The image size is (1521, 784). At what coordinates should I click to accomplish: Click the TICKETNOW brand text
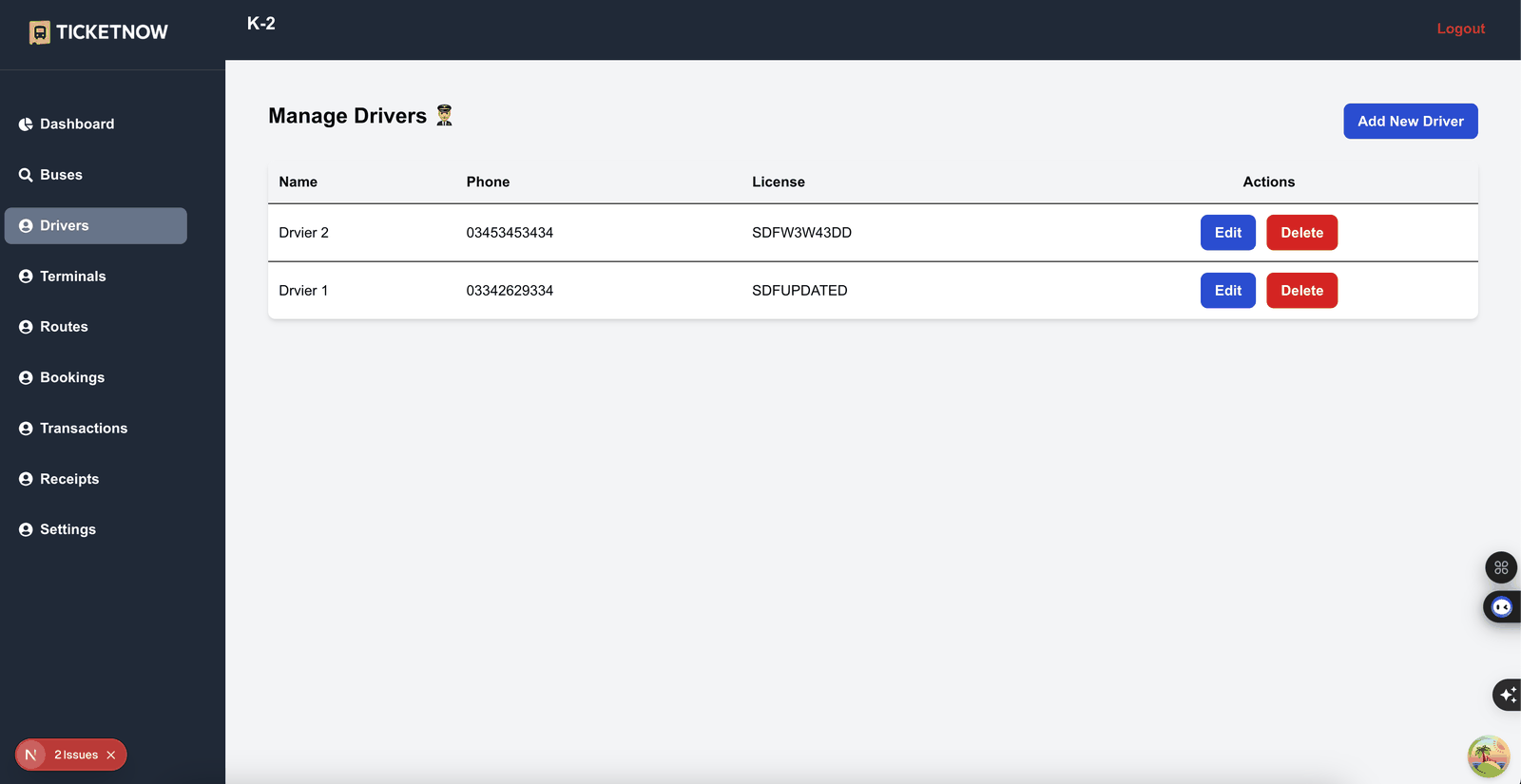(x=112, y=32)
